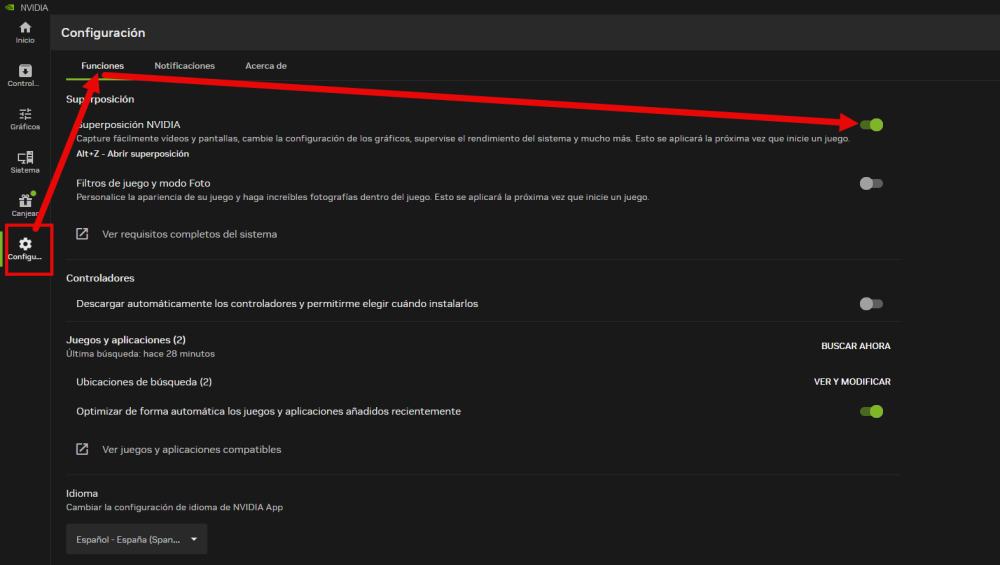Select the Funciones tab

click(103, 66)
